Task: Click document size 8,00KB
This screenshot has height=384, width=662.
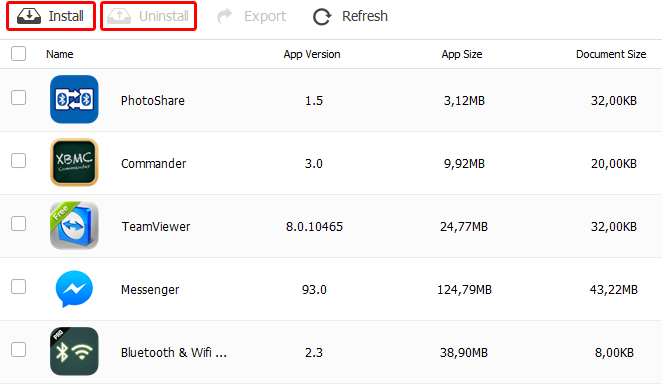Action: (614, 352)
